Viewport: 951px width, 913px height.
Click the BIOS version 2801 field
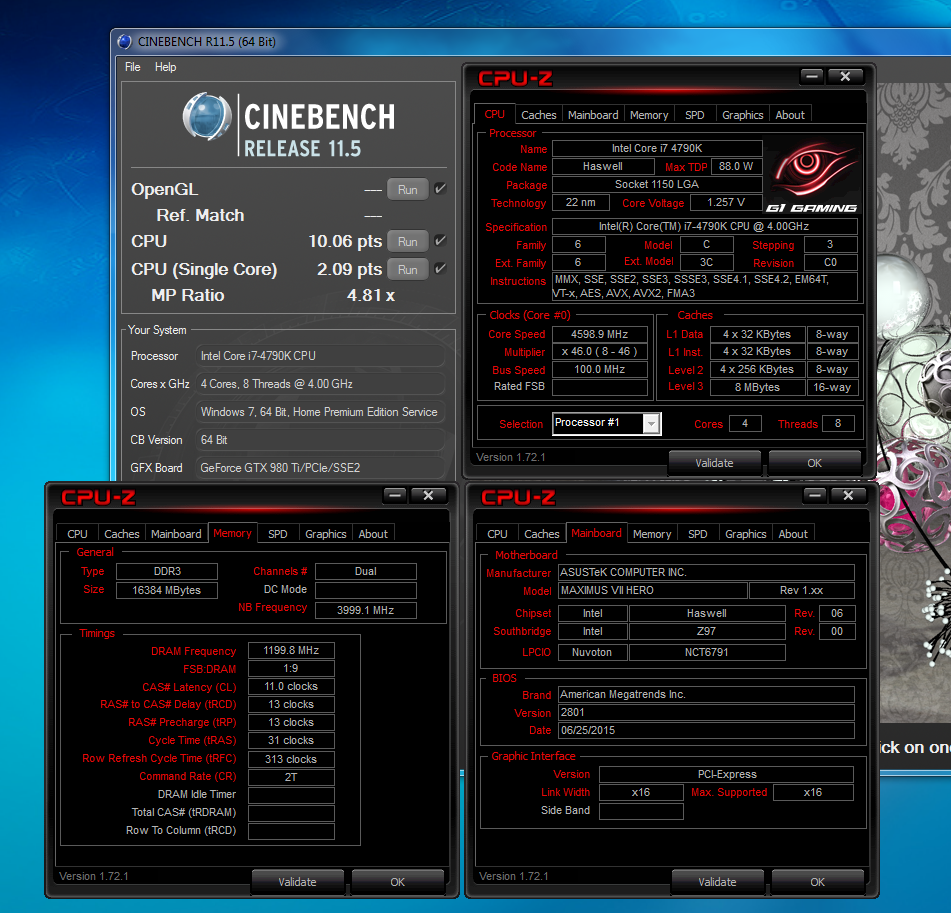[706, 712]
